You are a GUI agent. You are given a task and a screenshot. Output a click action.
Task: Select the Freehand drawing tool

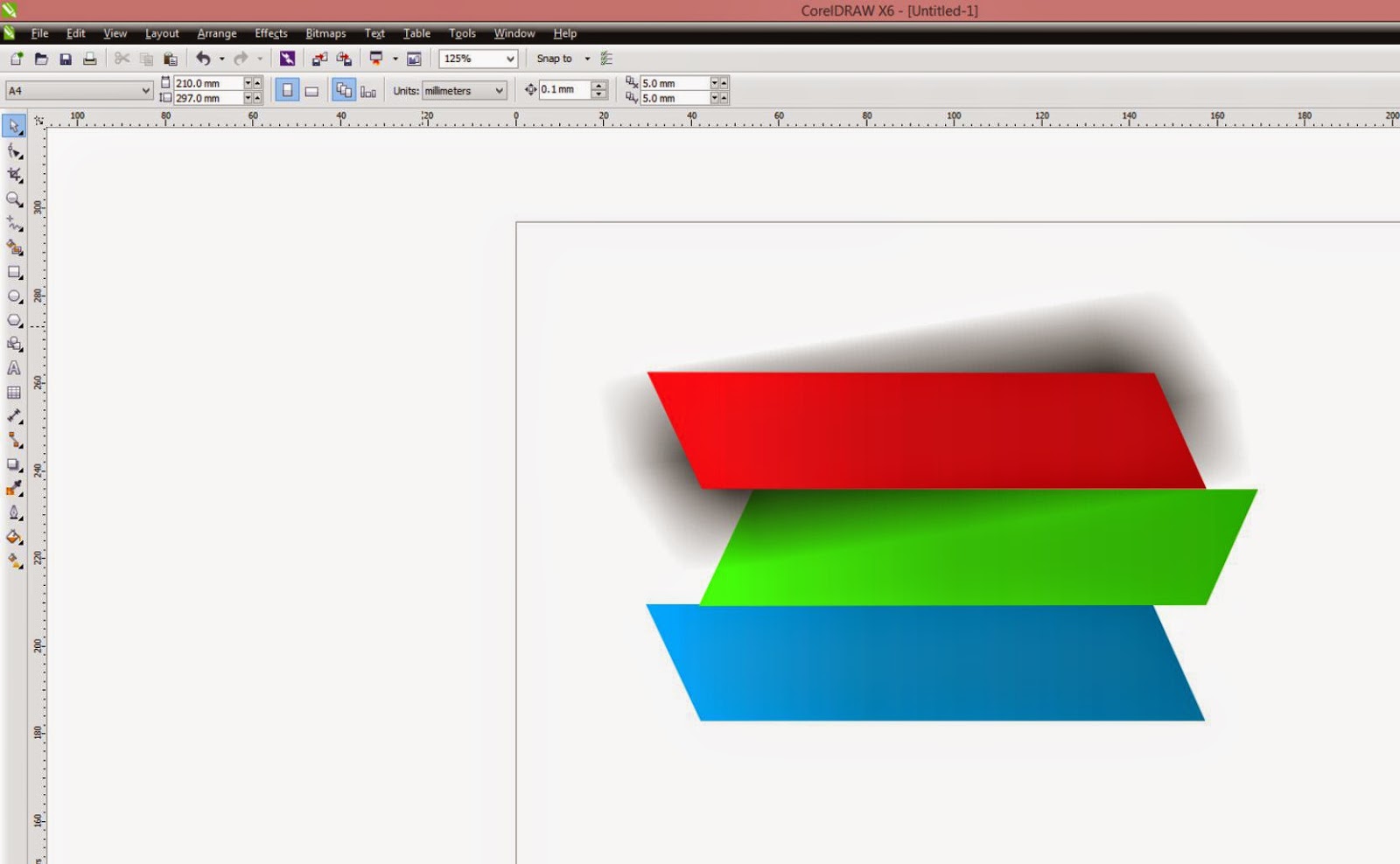tap(14, 224)
